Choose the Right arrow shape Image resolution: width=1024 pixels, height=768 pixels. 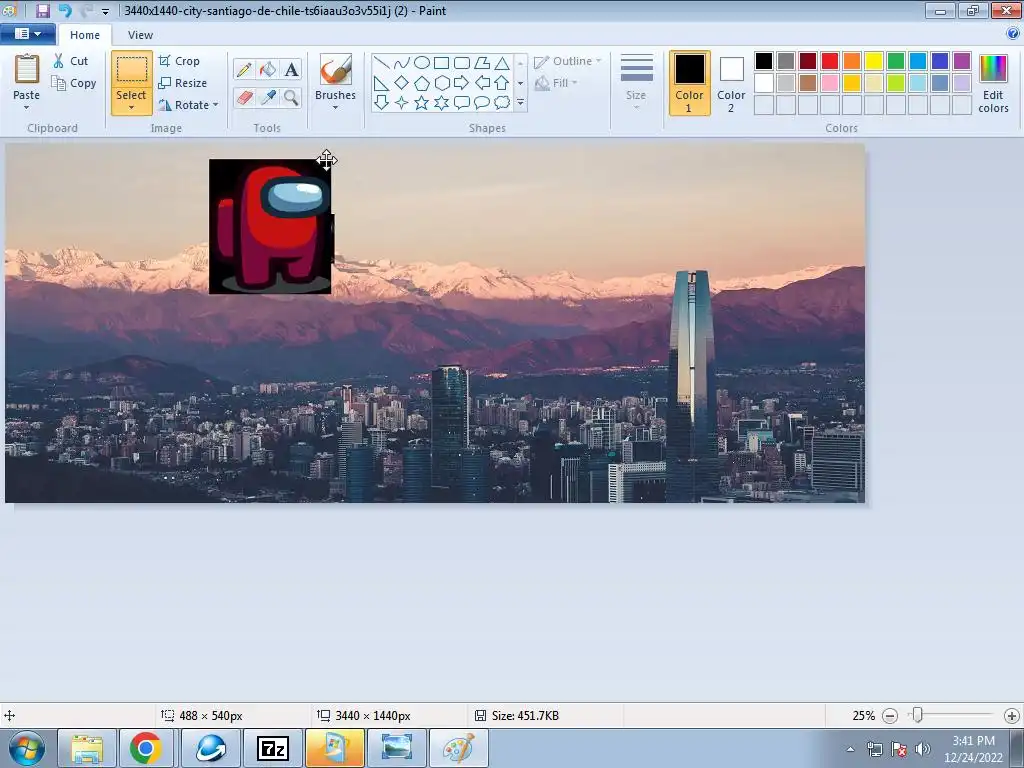pyautogui.click(x=462, y=83)
